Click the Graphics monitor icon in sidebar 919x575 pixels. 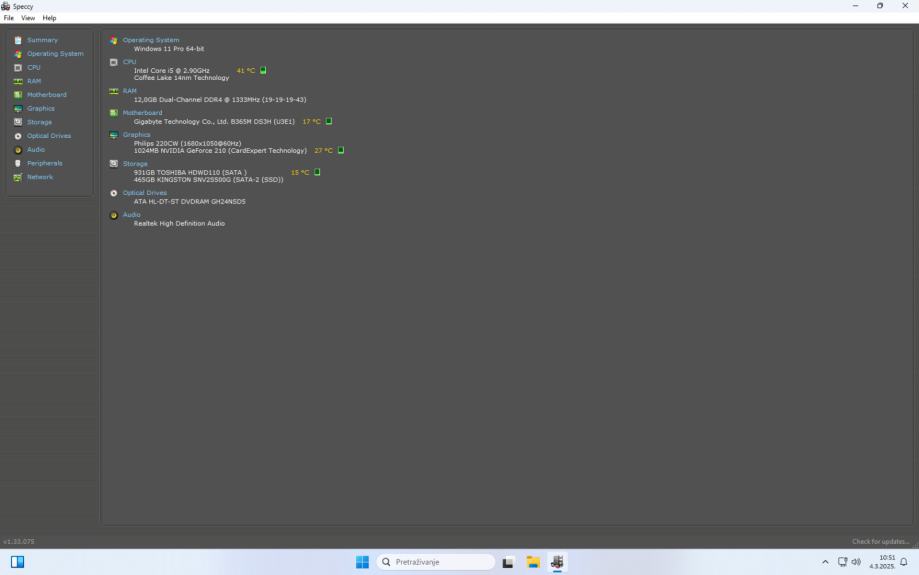[x=18, y=108]
